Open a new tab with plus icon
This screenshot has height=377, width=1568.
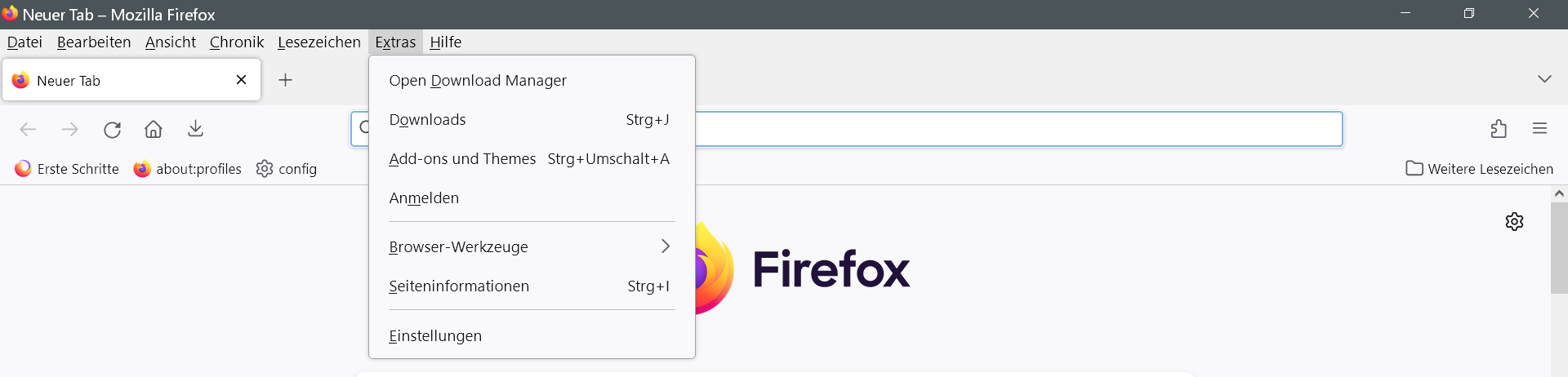[285, 80]
